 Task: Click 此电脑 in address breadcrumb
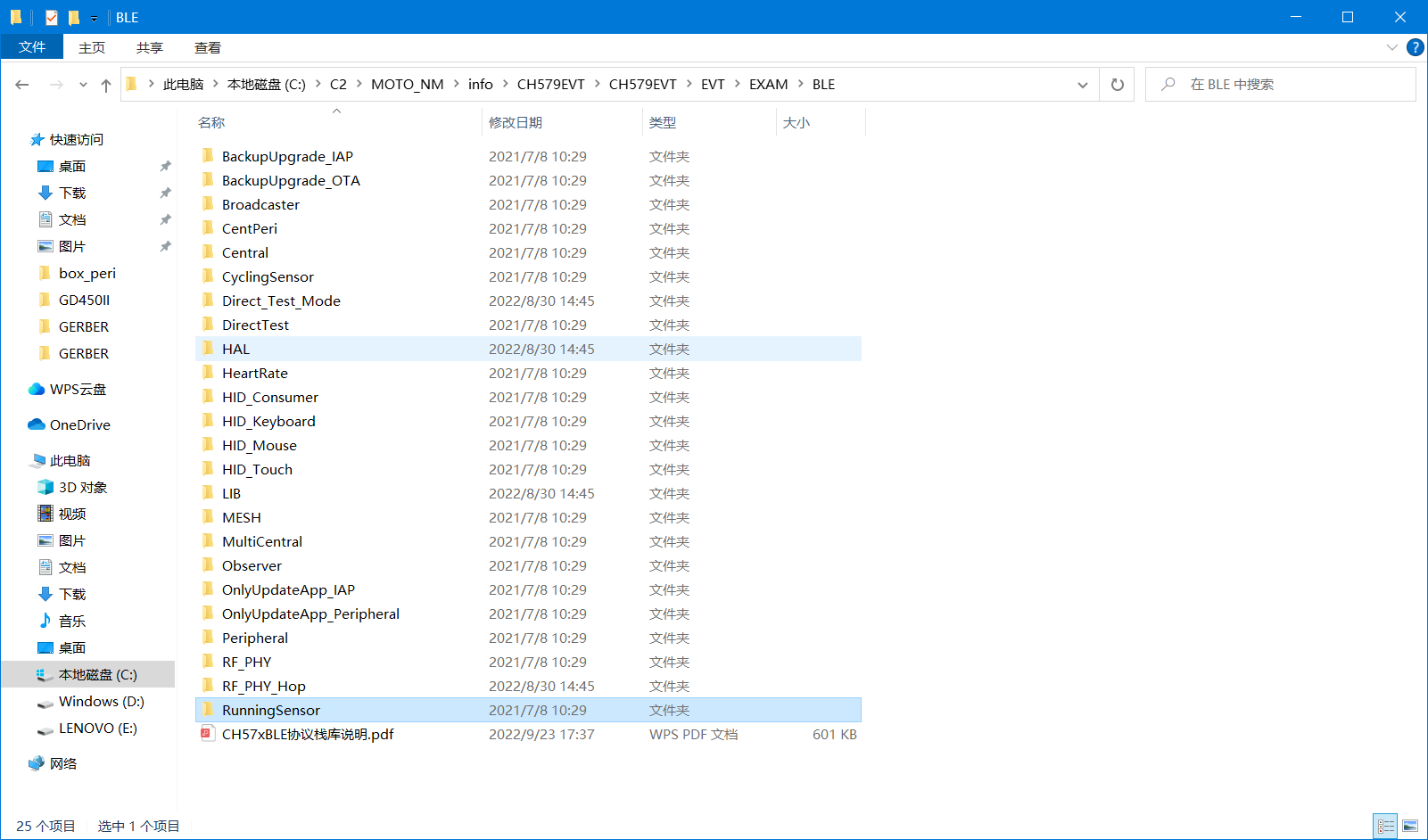click(x=184, y=85)
